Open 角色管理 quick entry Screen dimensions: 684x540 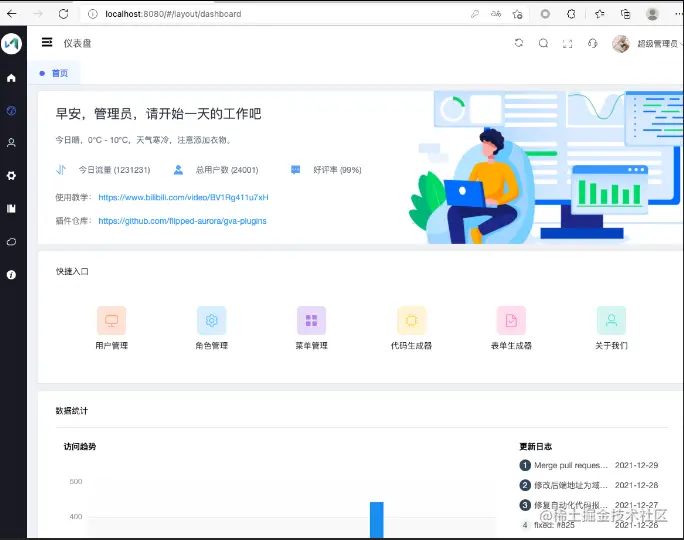212,328
